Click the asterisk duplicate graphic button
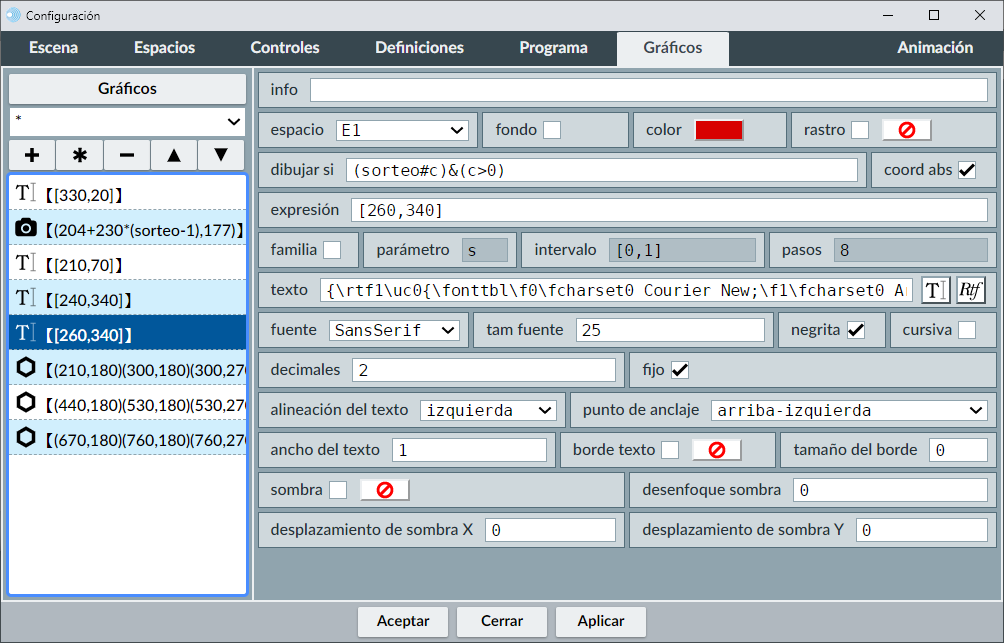Image resolution: width=1004 pixels, height=643 pixels. (x=80, y=155)
